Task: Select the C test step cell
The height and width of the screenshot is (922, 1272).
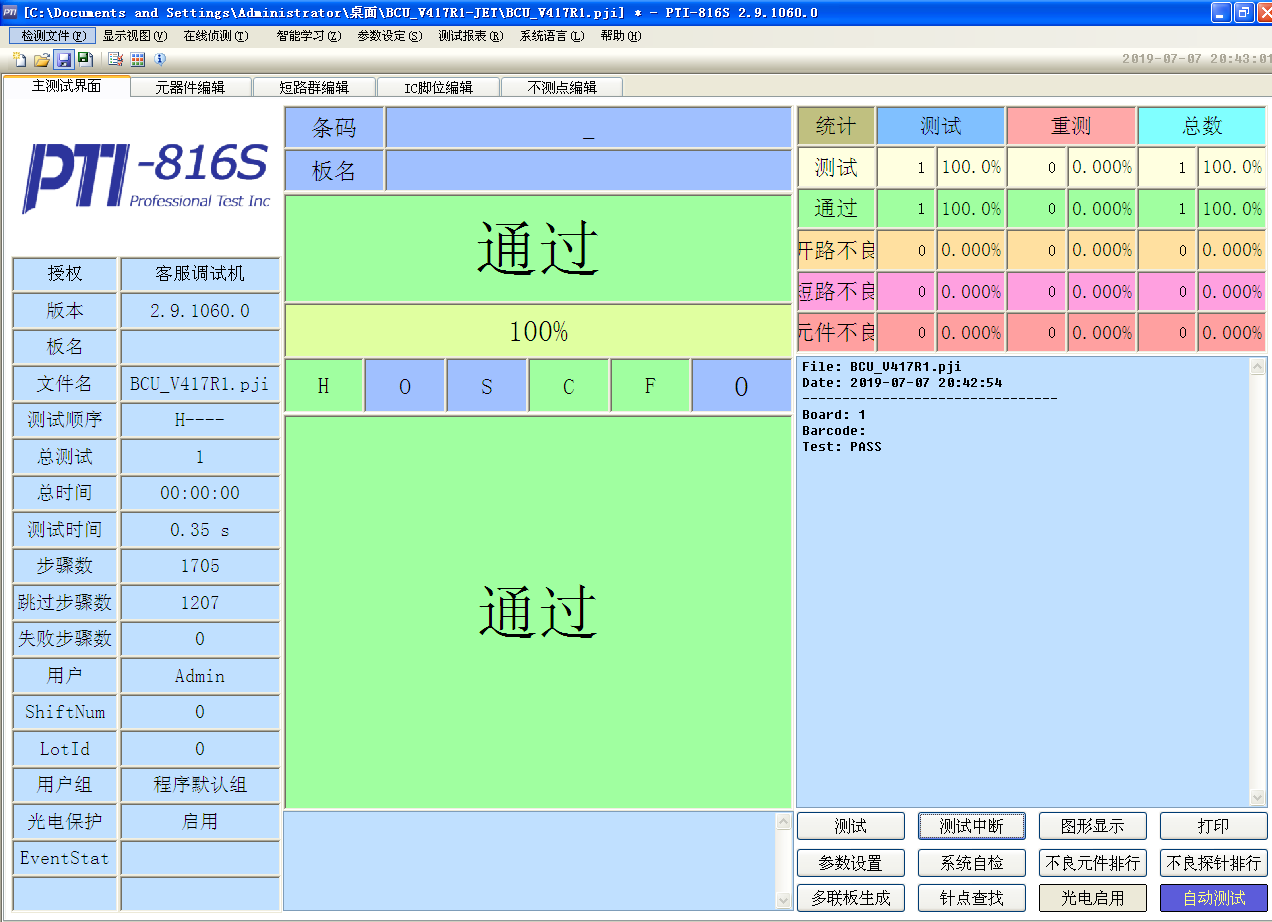Action: click(x=569, y=386)
